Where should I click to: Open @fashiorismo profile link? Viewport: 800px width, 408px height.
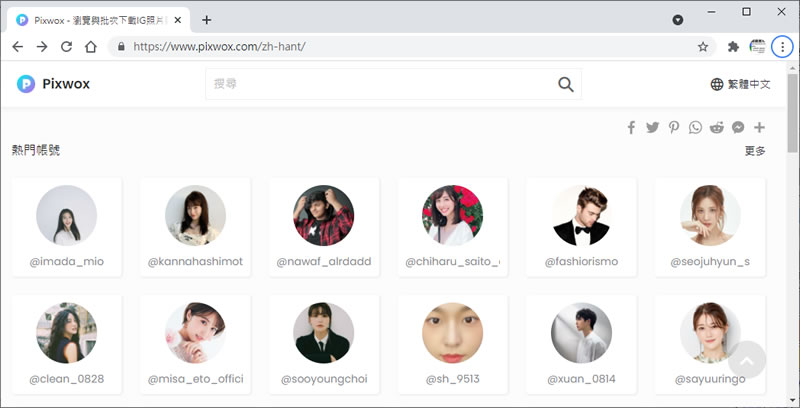581,262
